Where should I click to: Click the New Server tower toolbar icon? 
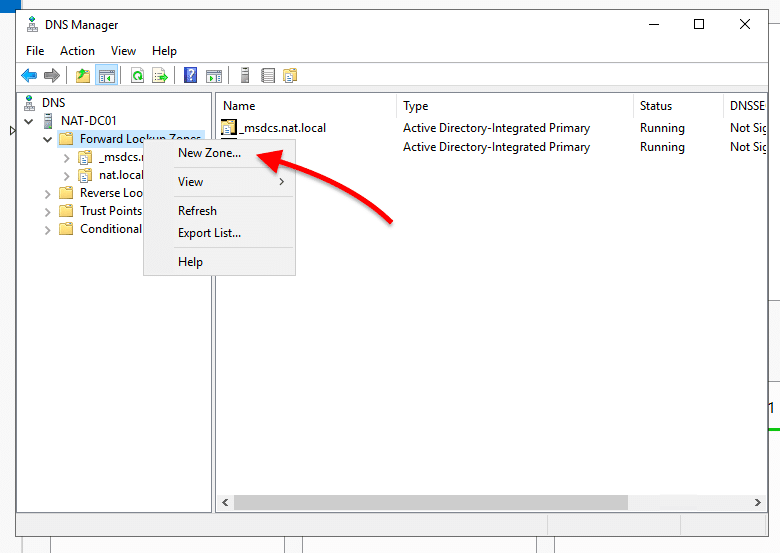coord(245,76)
